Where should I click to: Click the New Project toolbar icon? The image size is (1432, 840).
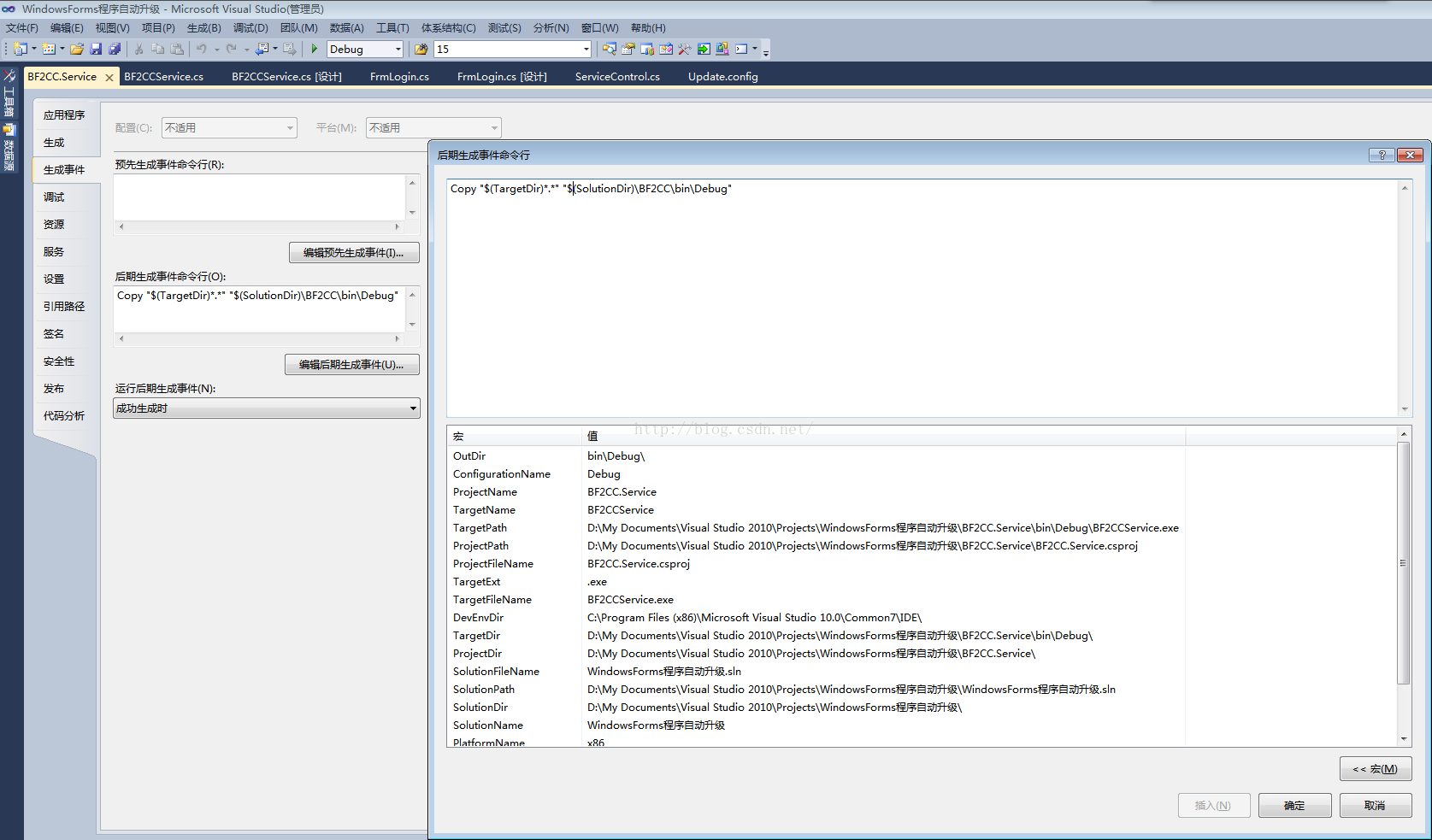point(20,49)
